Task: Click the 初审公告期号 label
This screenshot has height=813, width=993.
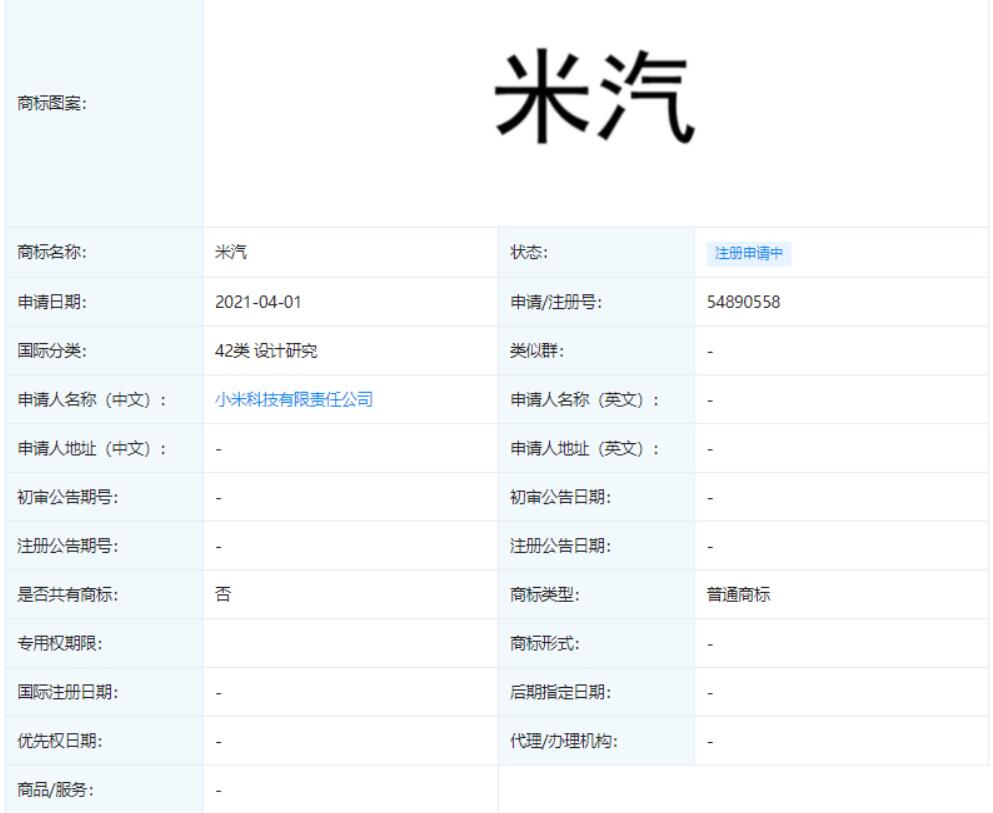Action: [68, 497]
